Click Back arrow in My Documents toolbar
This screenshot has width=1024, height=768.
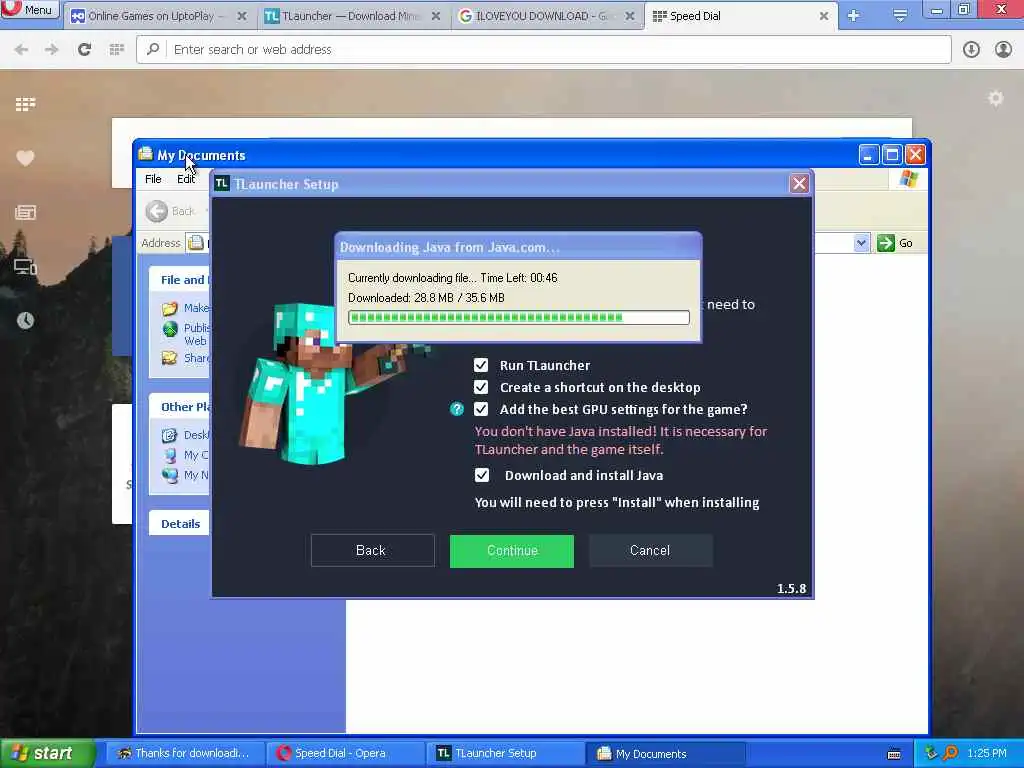point(157,211)
